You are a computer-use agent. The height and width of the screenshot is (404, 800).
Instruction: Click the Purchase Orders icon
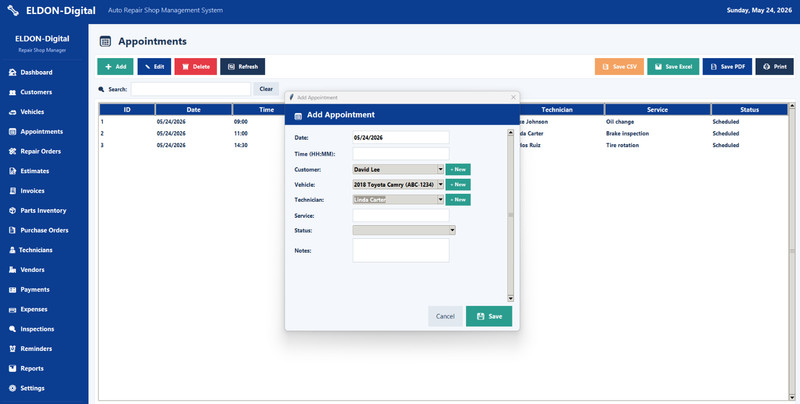click(x=13, y=230)
